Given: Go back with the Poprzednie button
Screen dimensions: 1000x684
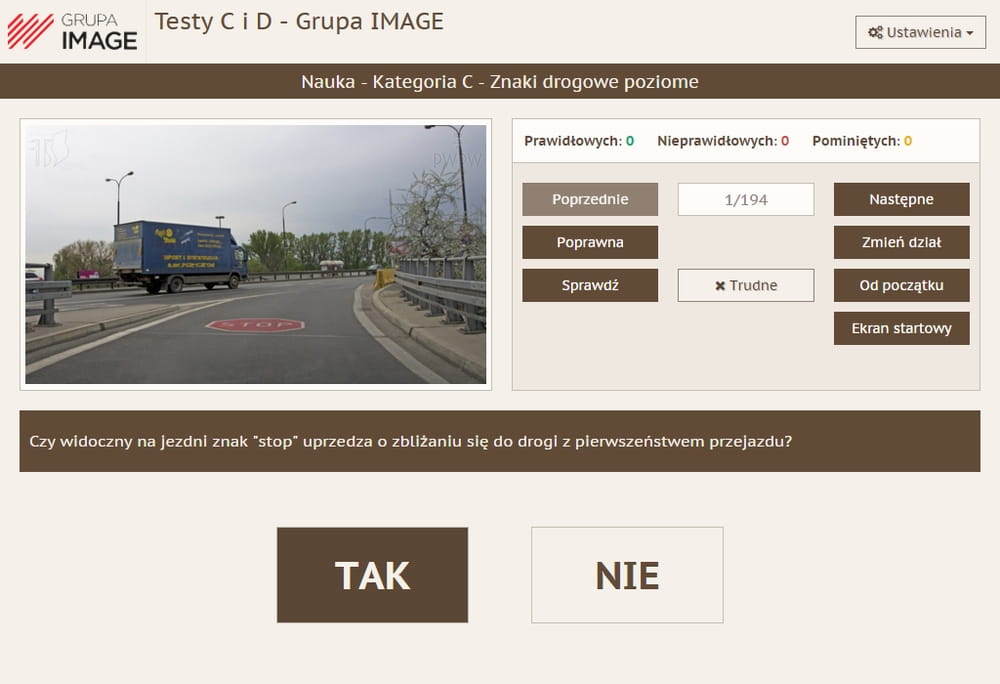Looking at the screenshot, I should 590,199.
